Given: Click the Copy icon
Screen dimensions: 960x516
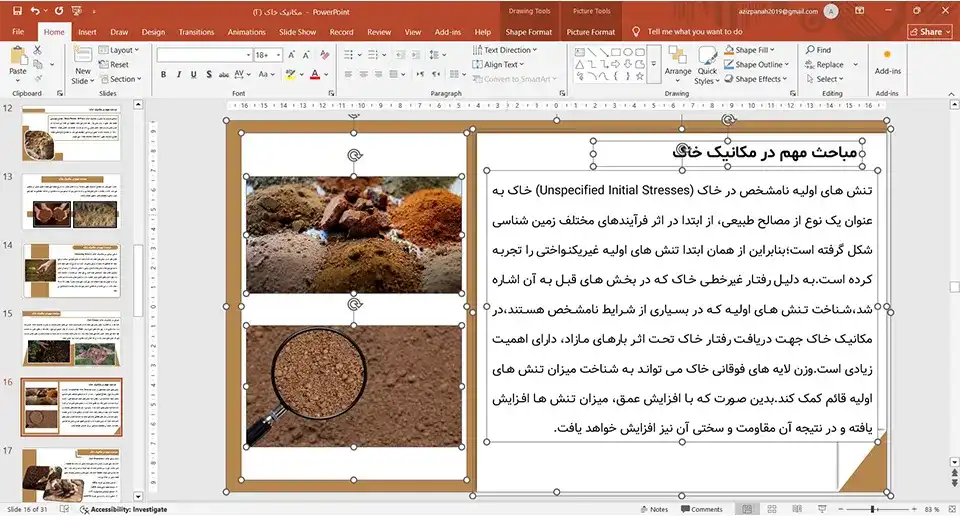Looking at the screenshot, I should click(38, 65).
